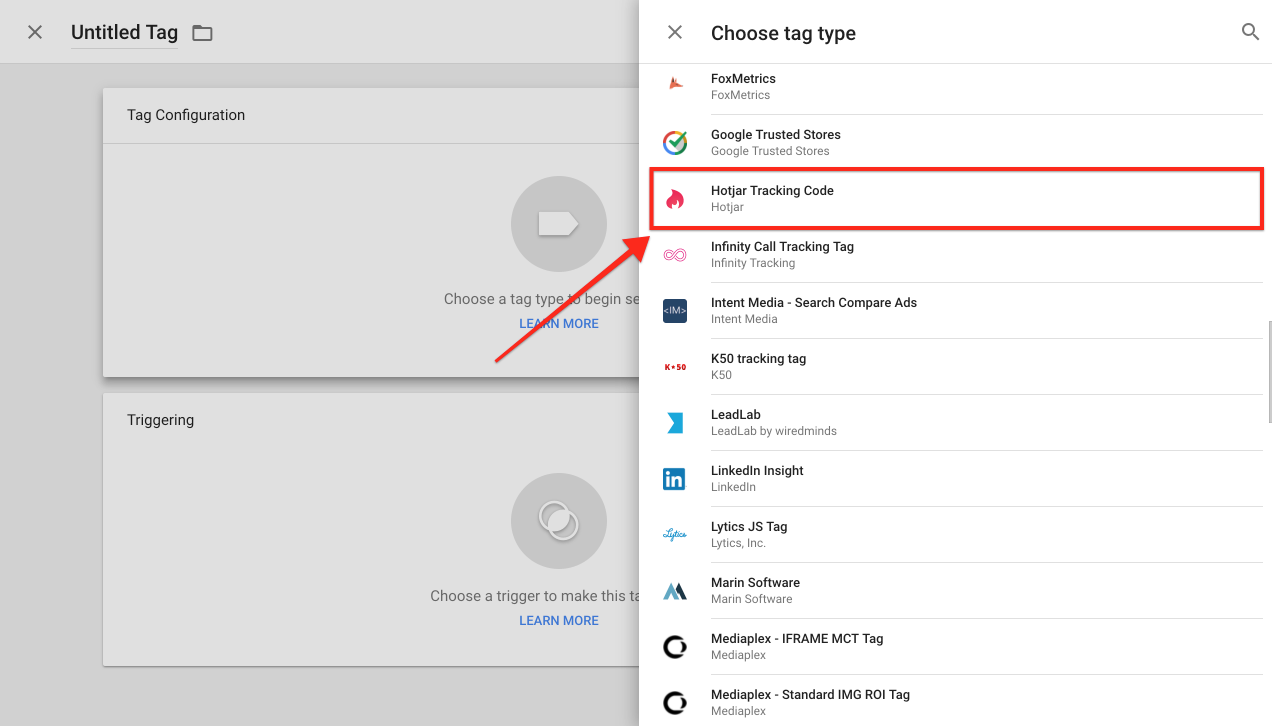The width and height of the screenshot is (1272, 726).
Task: Open the folder icon beside Untitled Tag
Action: click(x=202, y=33)
